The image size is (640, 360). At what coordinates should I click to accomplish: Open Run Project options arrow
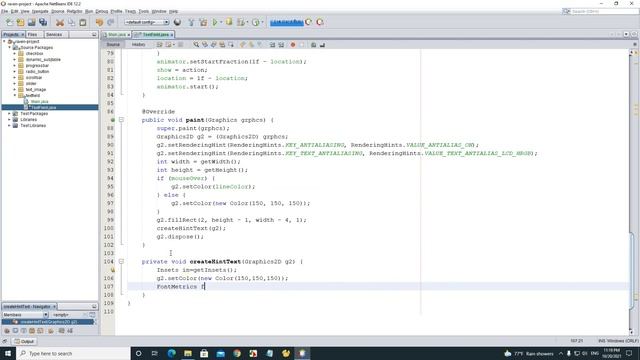pos(221,22)
